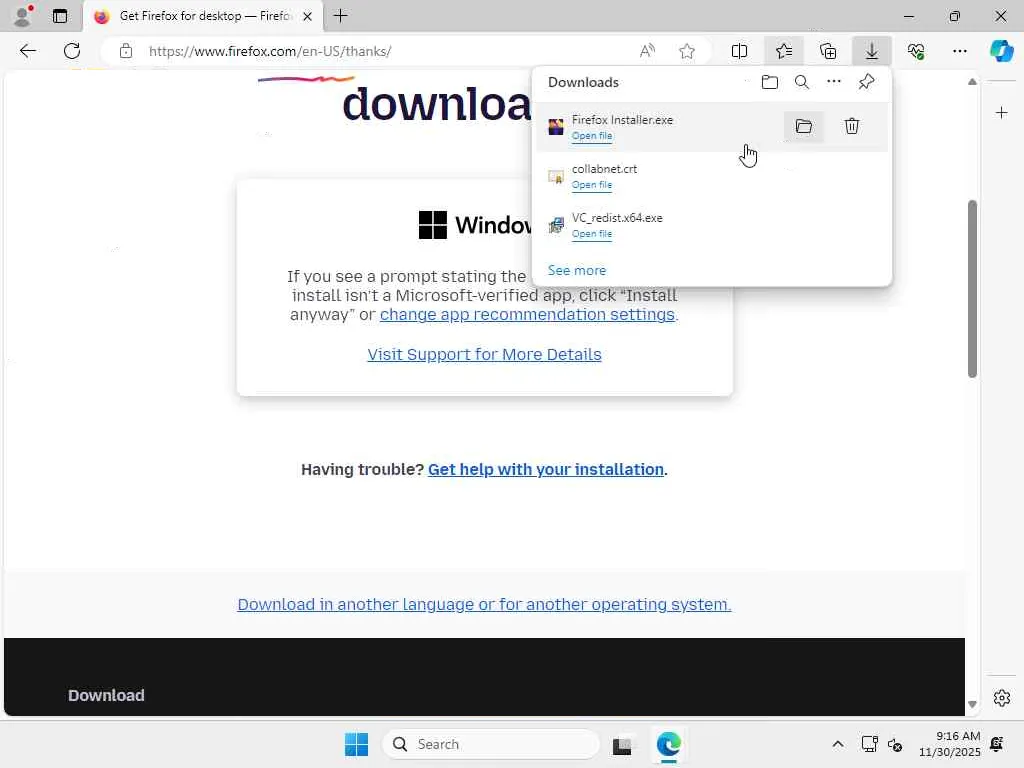This screenshot has width=1024, height=768.
Task: Select the Get Firefox for desktop tab
Action: (x=202, y=16)
